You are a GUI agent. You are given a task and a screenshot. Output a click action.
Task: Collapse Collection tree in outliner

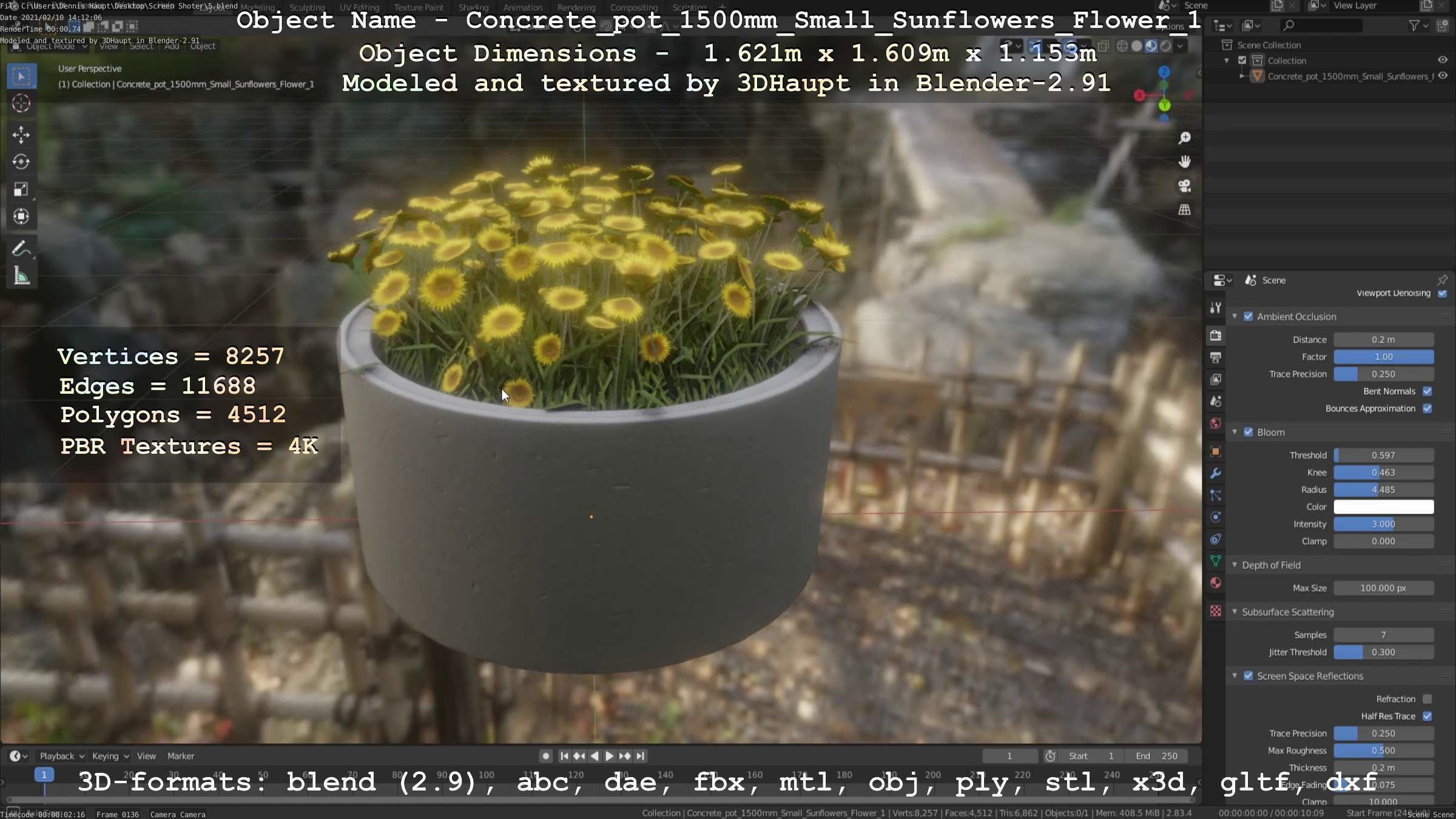coord(1227,61)
